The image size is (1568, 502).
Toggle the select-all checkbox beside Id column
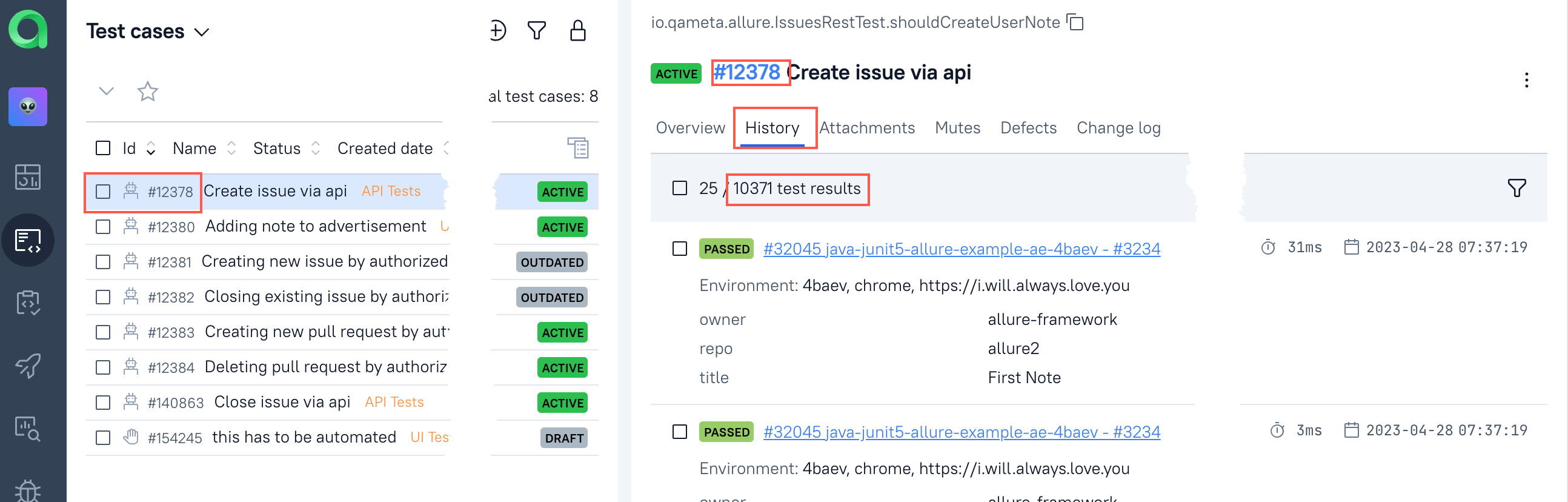tap(103, 148)
